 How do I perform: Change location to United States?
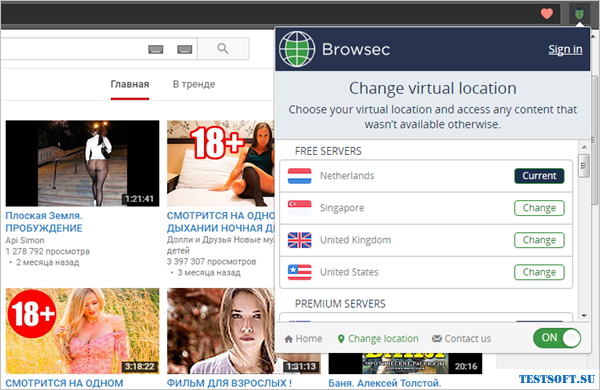[539, 272]
